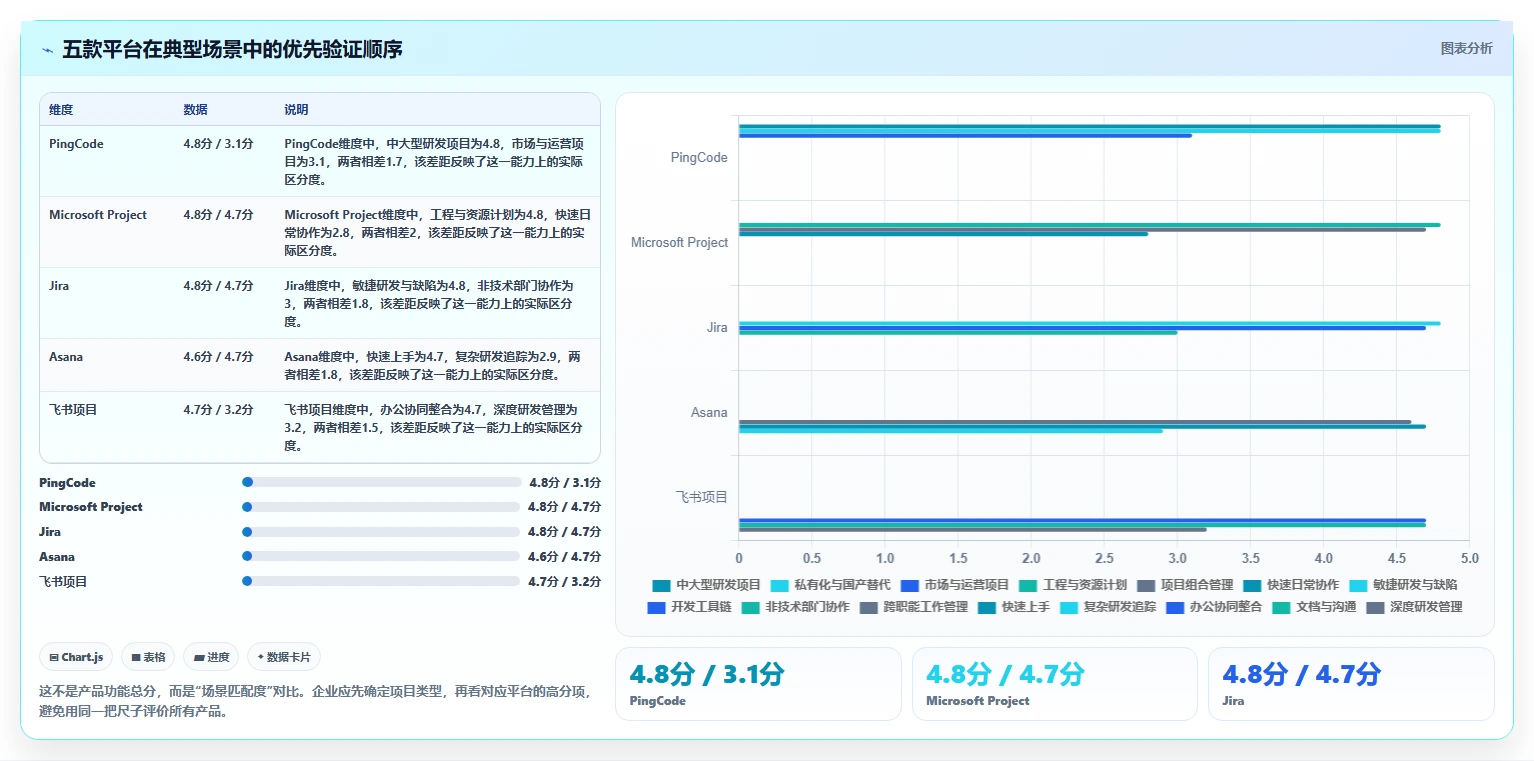Click the 4.6分 / 4.7分 value beside Asana progress bar
Image resolution: width=1534 pixels, height=761 pixels.
(x=565, y=557)
